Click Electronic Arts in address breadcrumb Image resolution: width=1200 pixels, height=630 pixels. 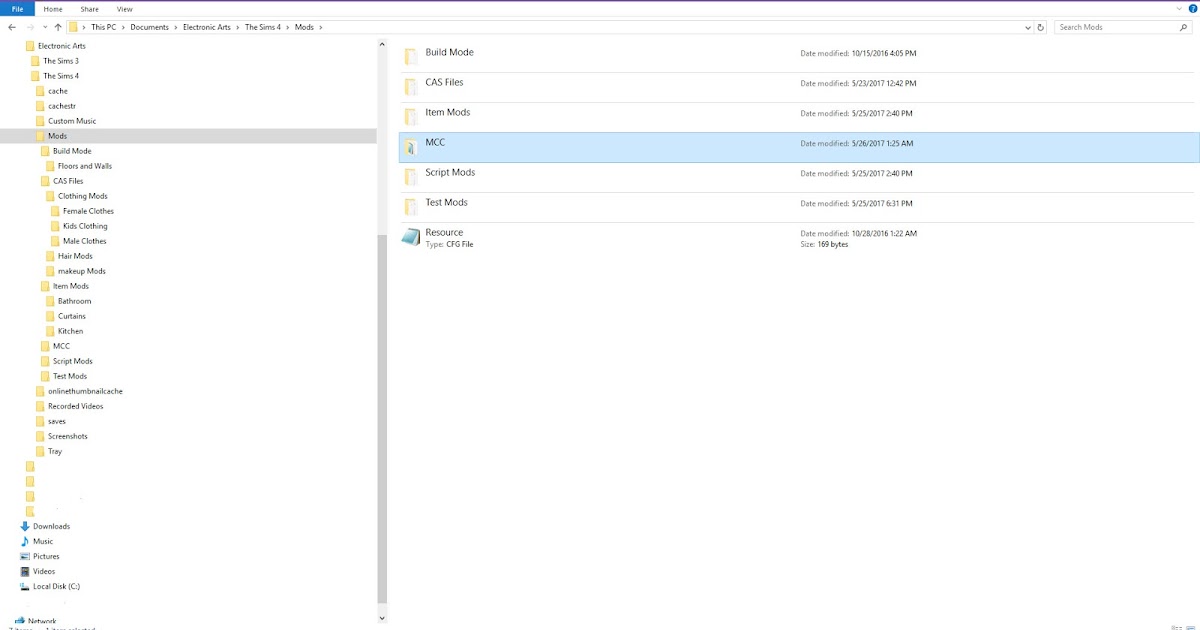pyautogui.click(x=207, y=27)
